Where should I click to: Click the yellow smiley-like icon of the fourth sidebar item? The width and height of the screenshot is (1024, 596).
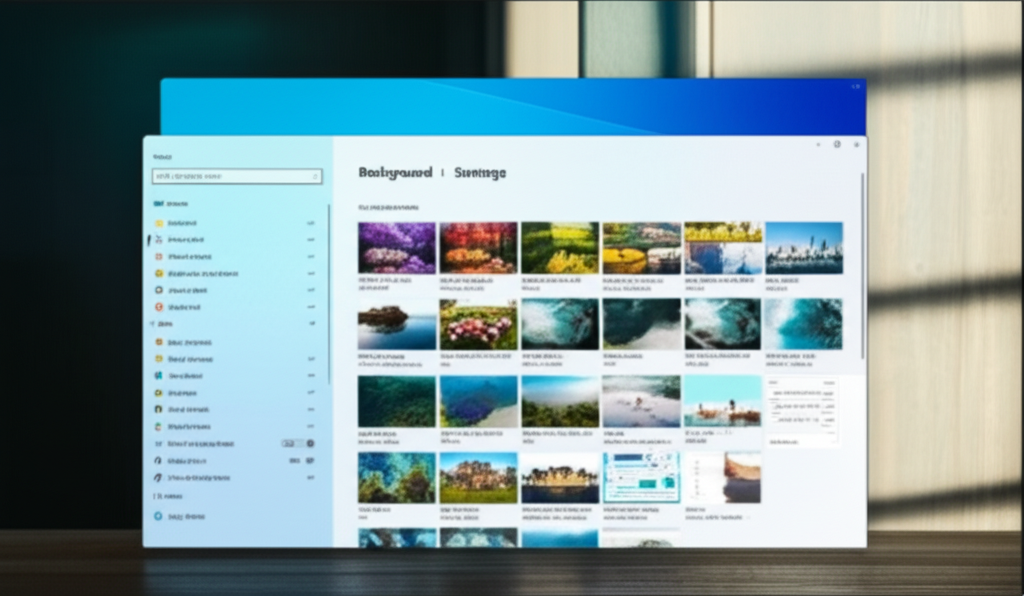pos(159,273)
